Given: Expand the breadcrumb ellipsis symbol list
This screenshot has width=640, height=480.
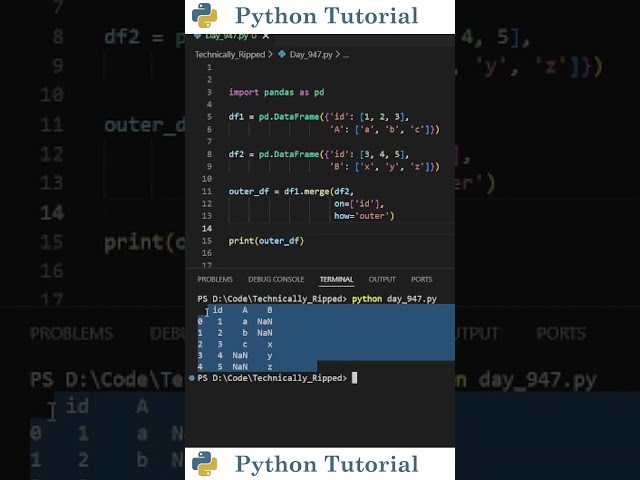Looking at the screenshot, I should [346, 54].
